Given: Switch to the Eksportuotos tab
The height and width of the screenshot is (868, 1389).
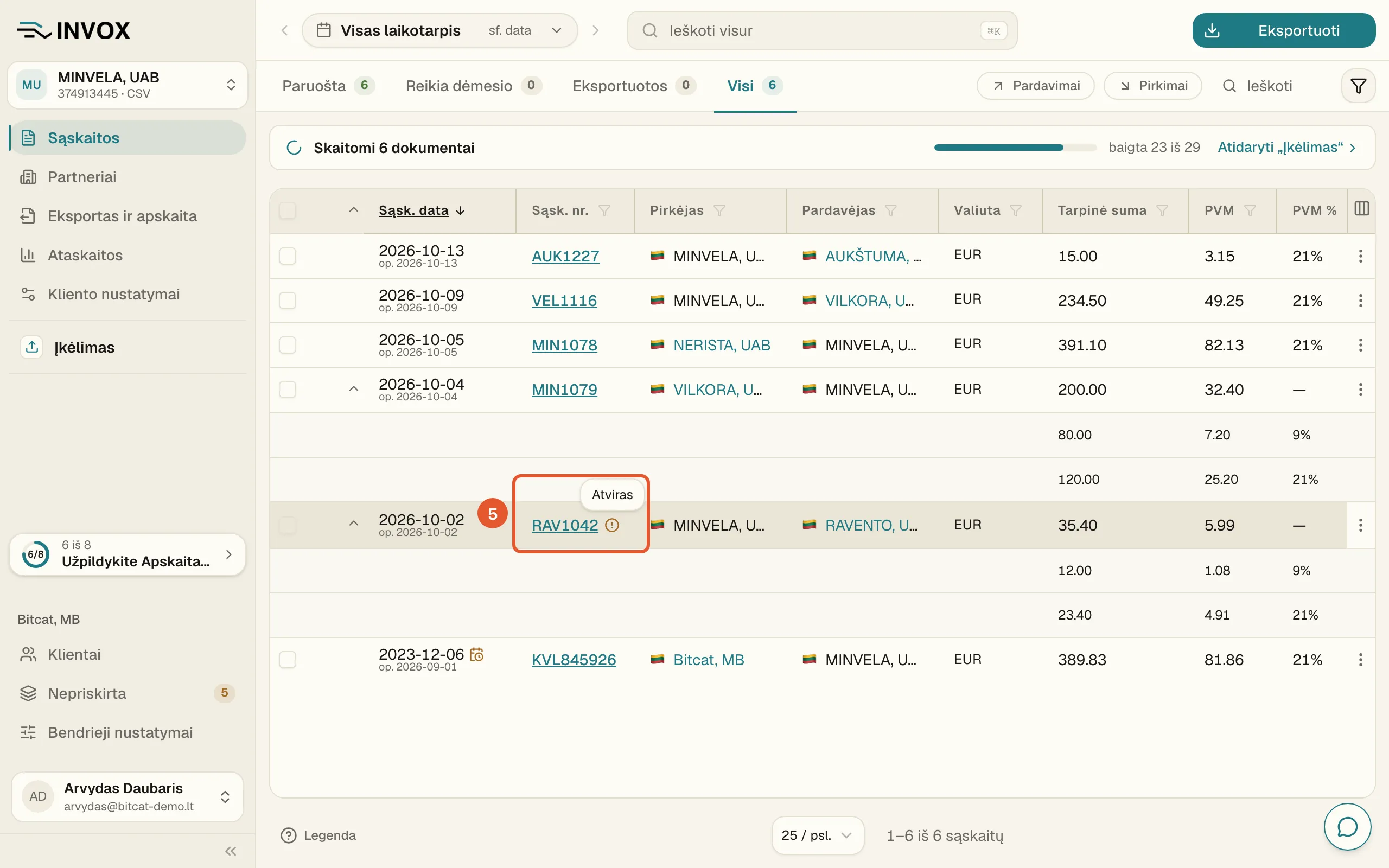Looking at the screenshot, I should point(634,86).
